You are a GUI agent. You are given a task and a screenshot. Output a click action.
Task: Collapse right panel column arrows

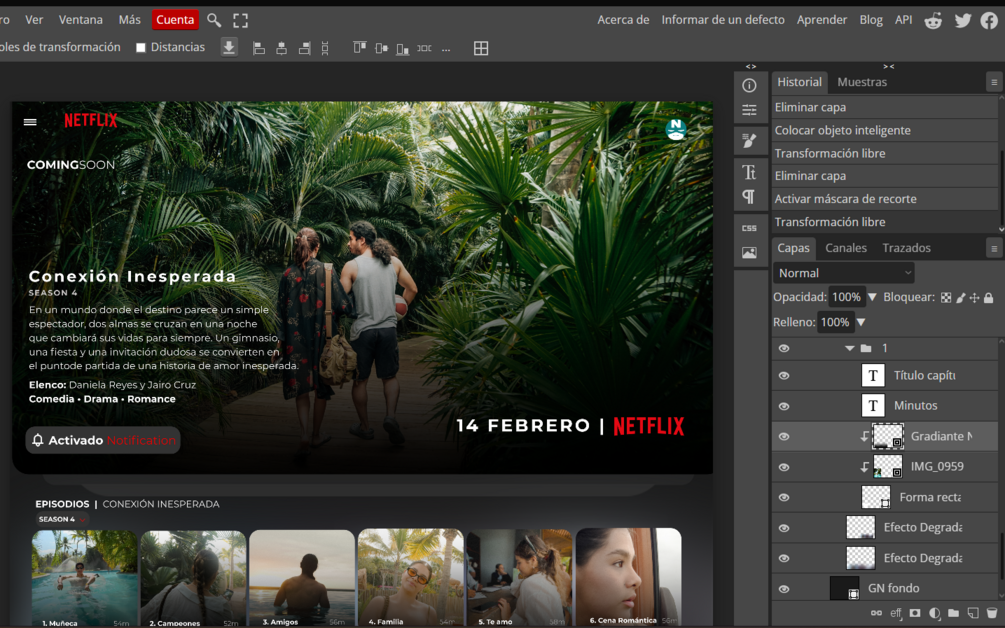[x=888, y=66]
